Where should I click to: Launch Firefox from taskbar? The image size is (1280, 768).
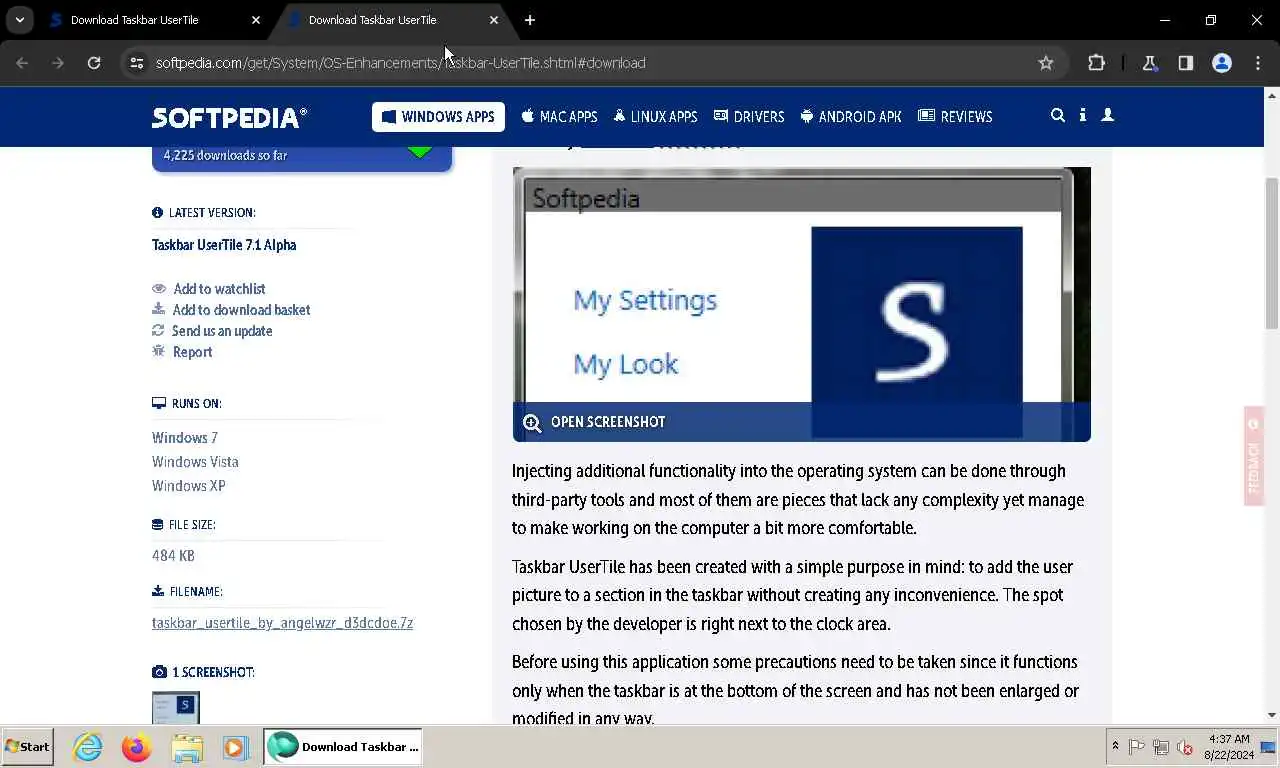[x=137, y=747]
